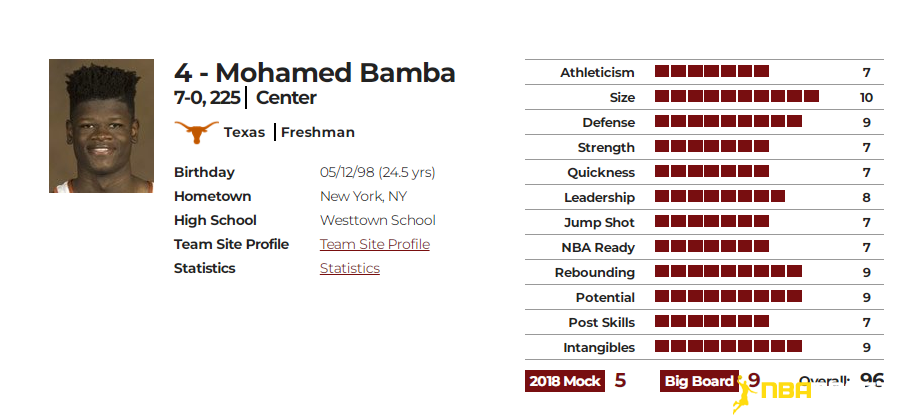Open the Team Site Profile link
900x415 pixels.
375,245
